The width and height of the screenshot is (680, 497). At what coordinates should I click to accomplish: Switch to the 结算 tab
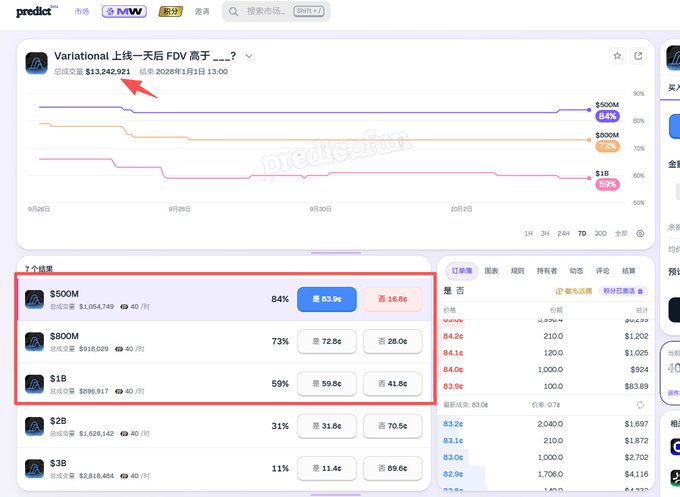(x=628, y=271)
